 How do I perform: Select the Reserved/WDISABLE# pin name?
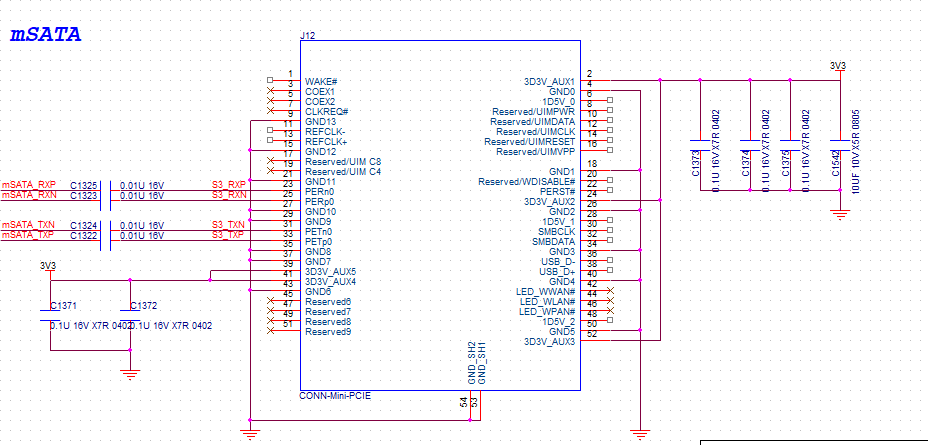(x=527, y=182)
